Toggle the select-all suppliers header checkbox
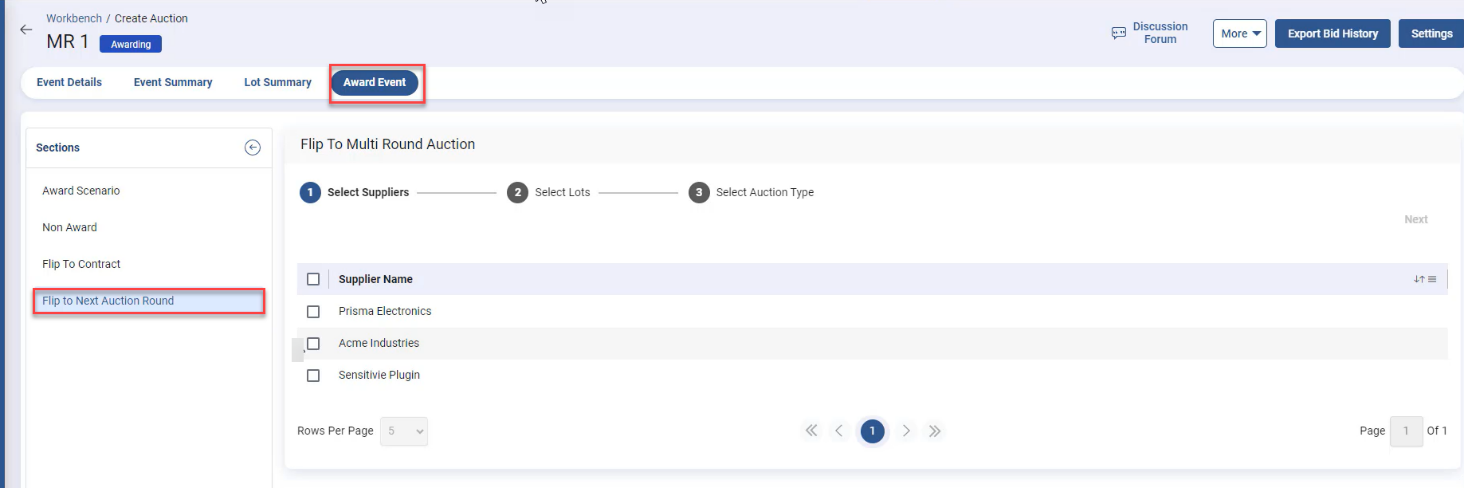Screen dimensions: 1464x488 point(313,279)
